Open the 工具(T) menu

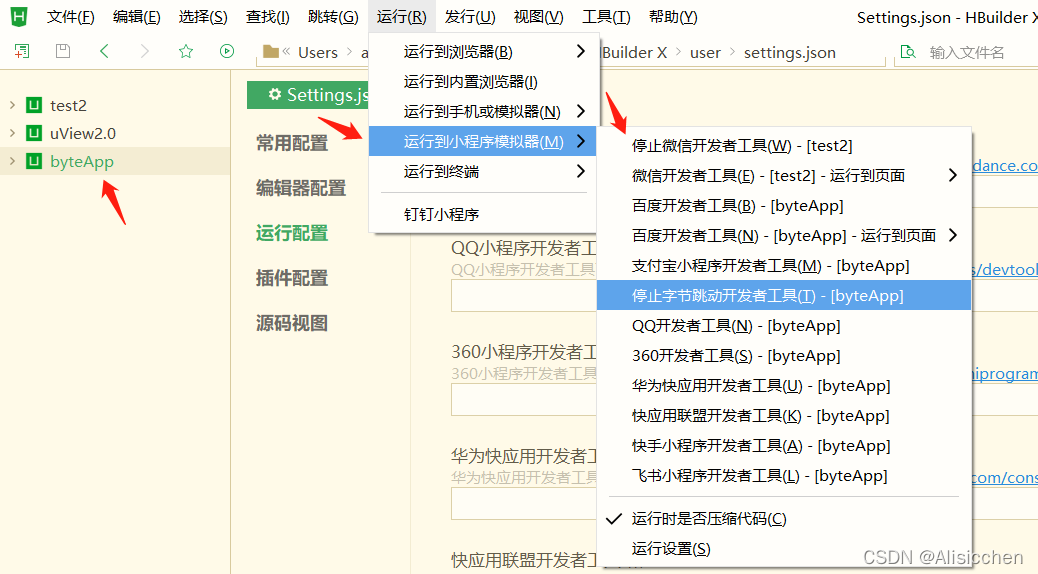click(x=606, y=17)
